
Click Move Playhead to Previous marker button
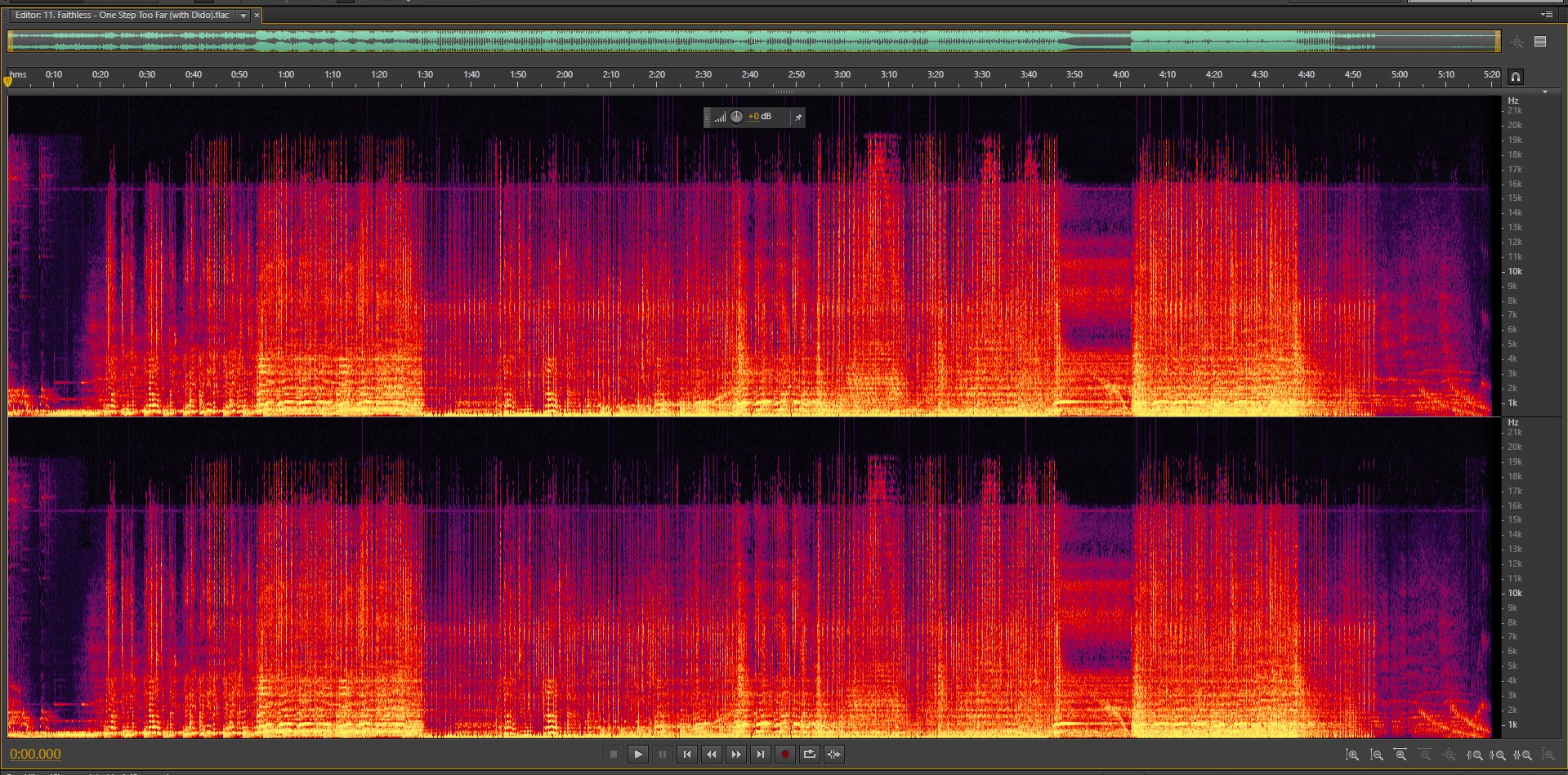[x=687, y=754]
